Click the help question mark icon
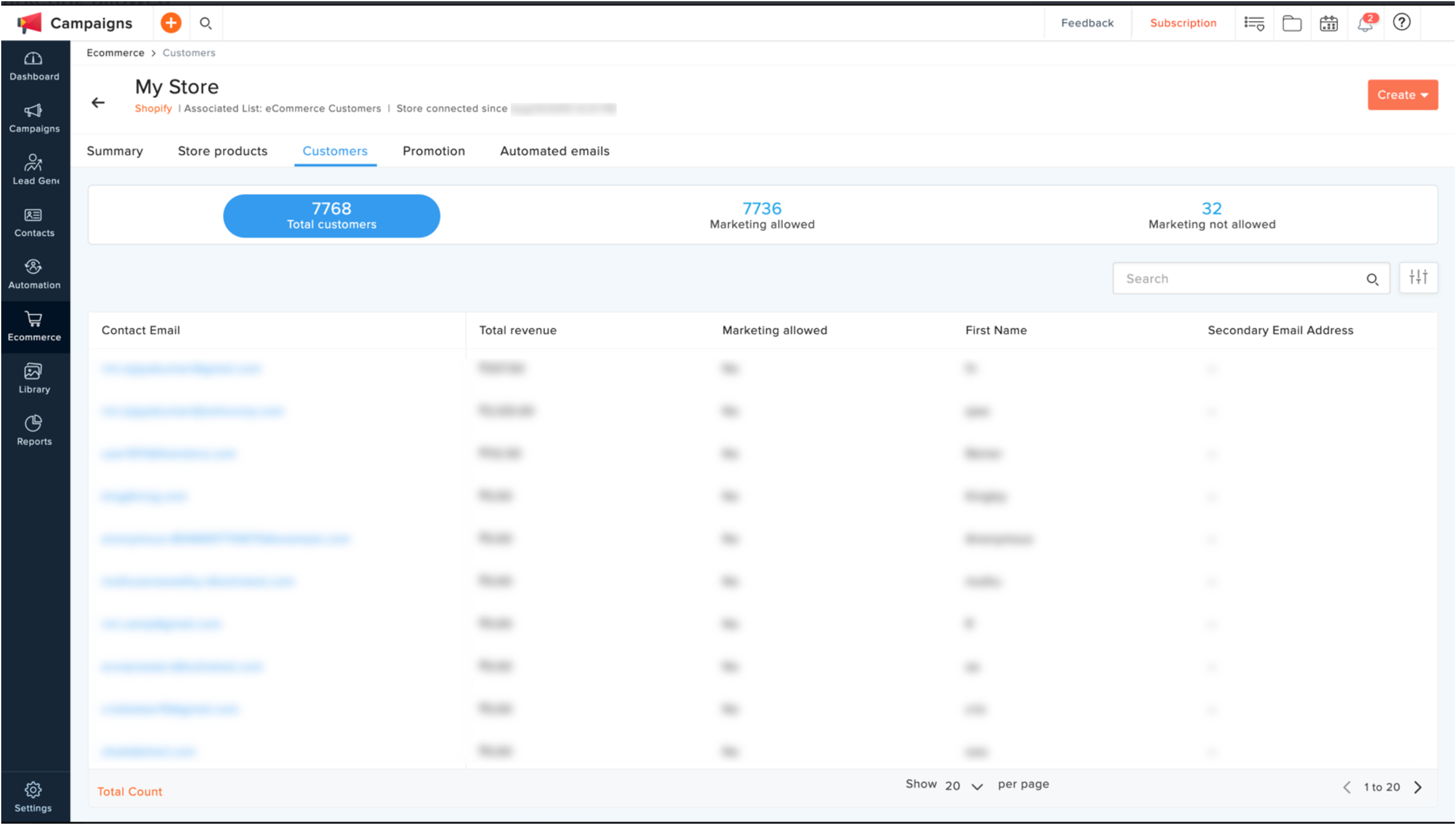 (1402, 23)
